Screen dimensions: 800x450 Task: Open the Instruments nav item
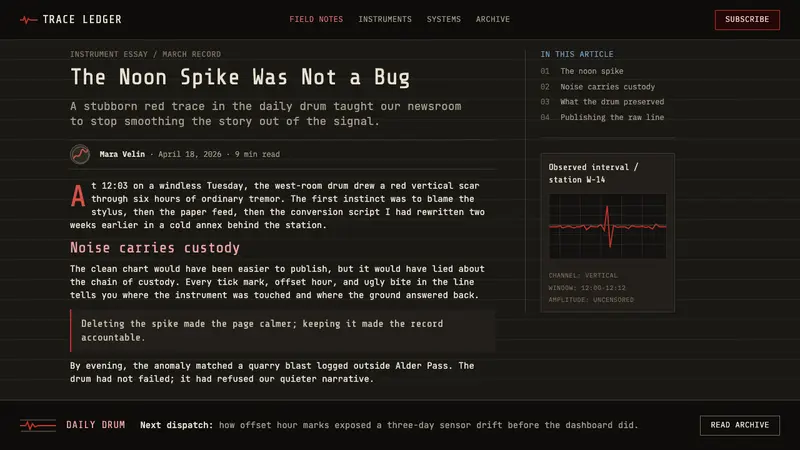click(385, 19)
